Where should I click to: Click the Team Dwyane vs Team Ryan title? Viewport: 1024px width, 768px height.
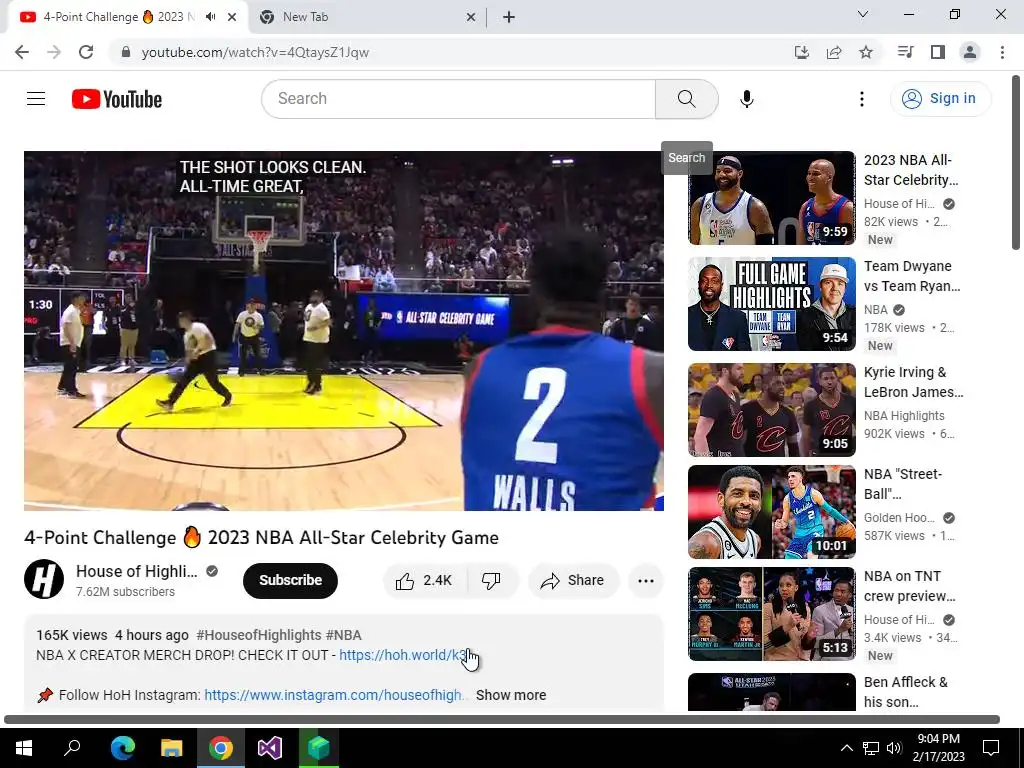(x=912, y=276)
